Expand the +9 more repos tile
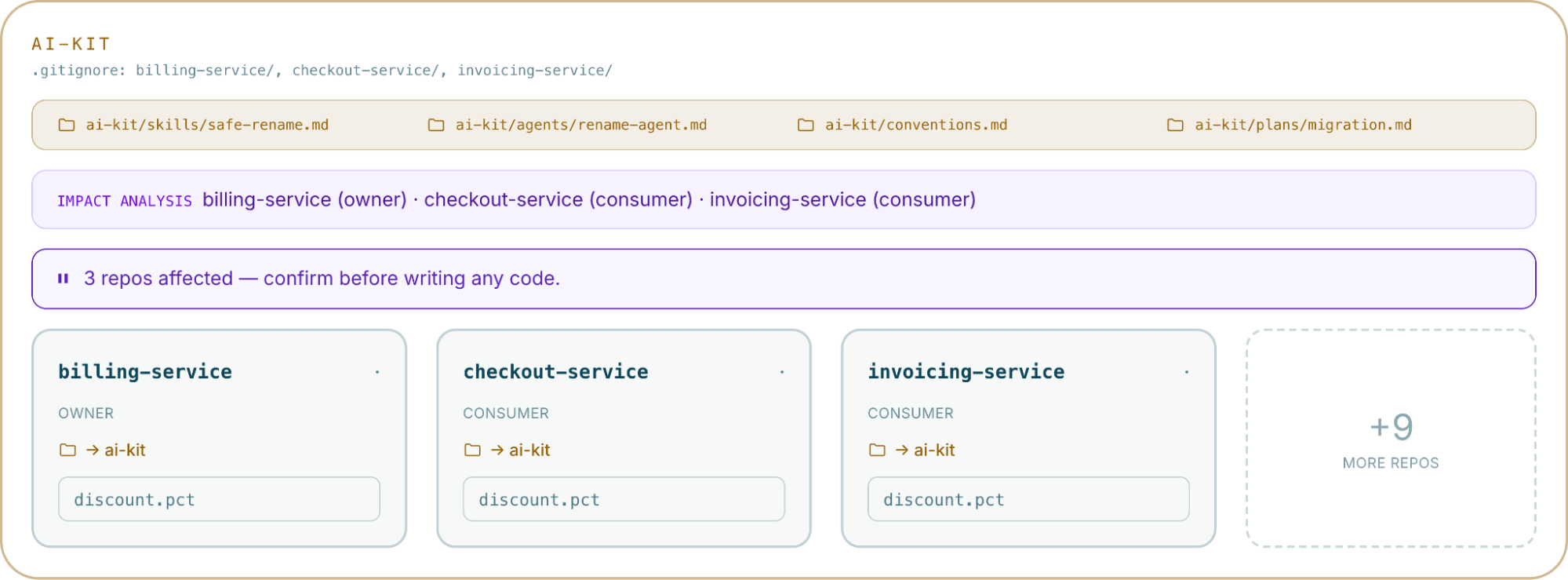Image resolution: width=1568 pixels, height=580 pixels. pos(1391,438)
